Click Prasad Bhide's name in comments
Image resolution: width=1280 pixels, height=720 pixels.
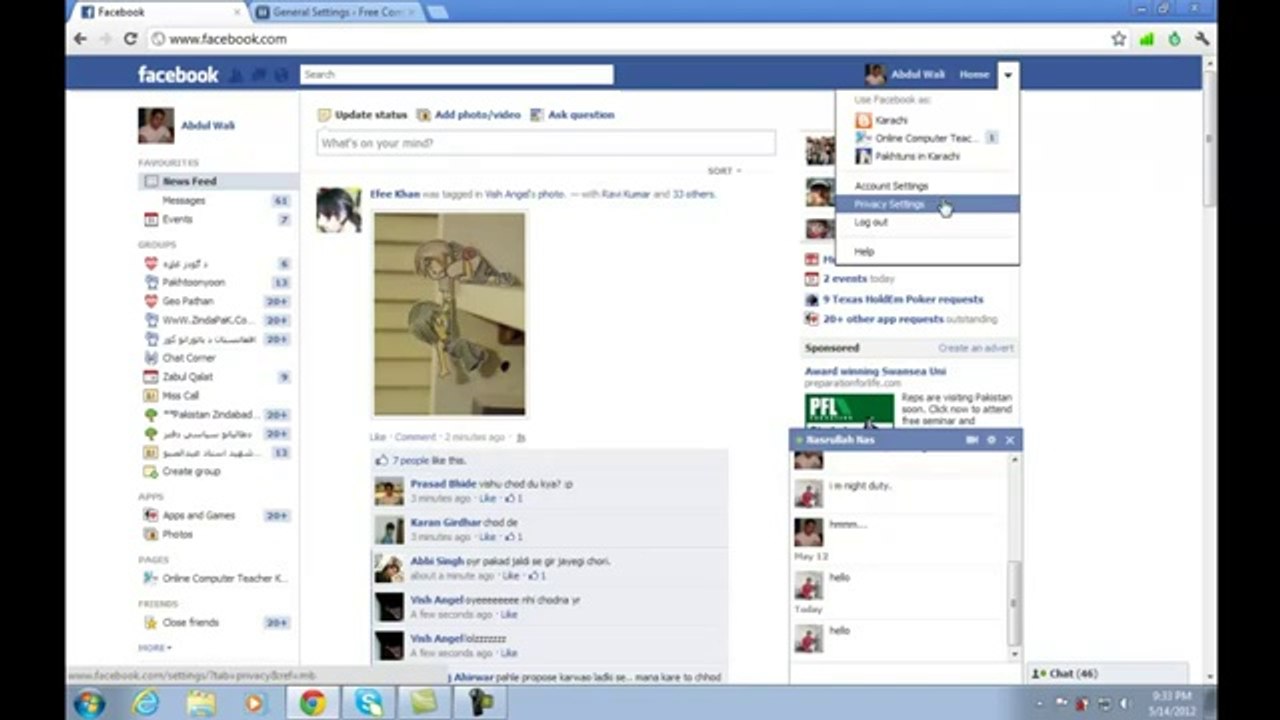coord(443,484)
